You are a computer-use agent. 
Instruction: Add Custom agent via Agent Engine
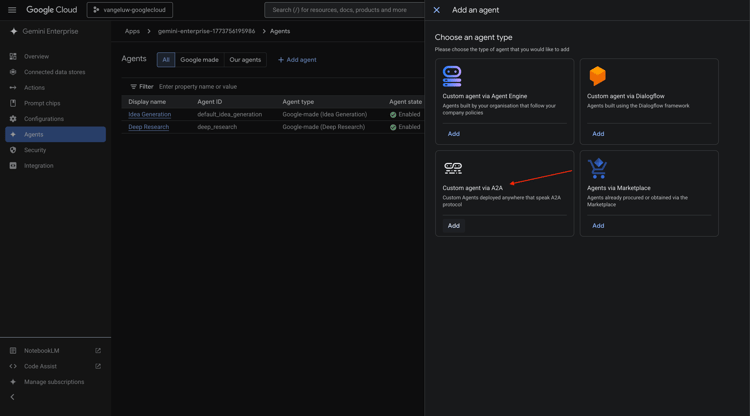point(453,134)
